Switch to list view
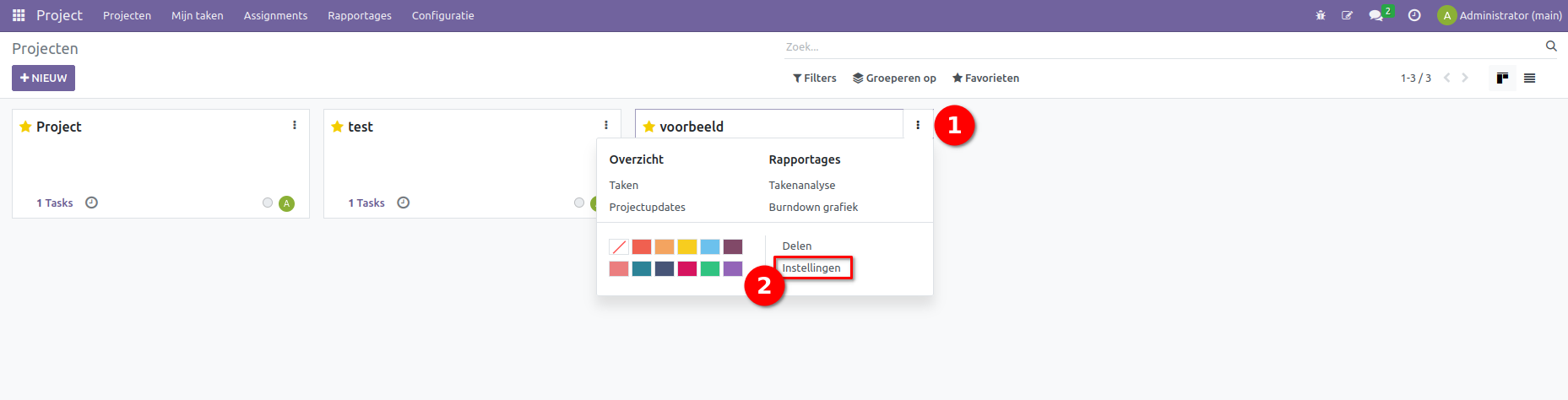1568x400 pixels. [1529, 78]
